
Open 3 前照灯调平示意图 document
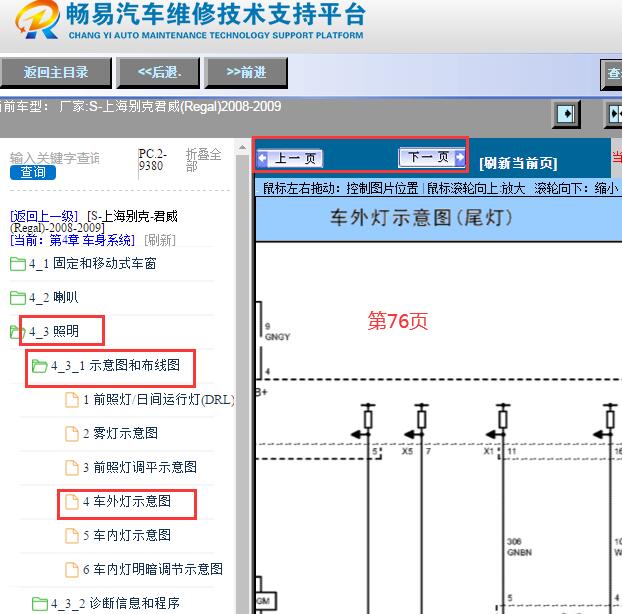point(140,467)
